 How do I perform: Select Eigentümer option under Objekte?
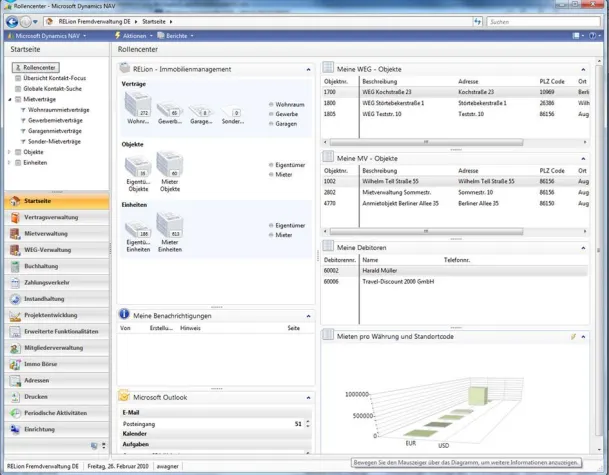click(271, 164)
